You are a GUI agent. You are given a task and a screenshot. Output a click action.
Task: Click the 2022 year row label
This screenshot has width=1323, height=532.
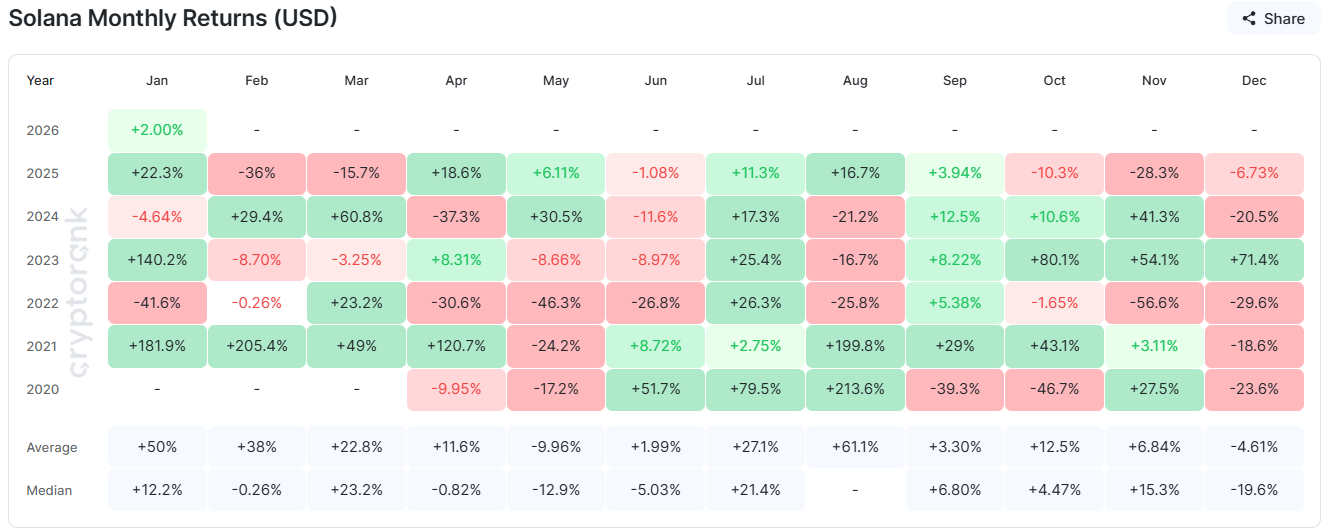(x=43, y=303)
